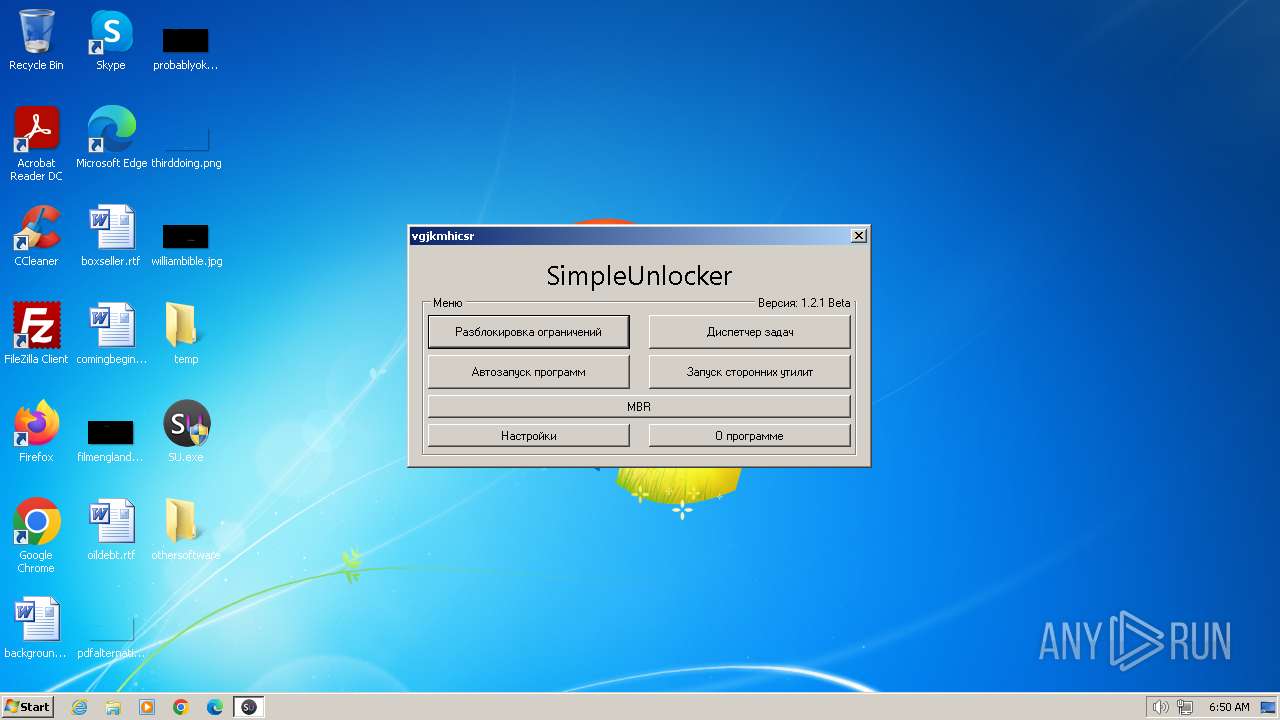Select the CCleaner desktop shortcut
This screenshot has width=1280, height=720.
coord(36,236)
